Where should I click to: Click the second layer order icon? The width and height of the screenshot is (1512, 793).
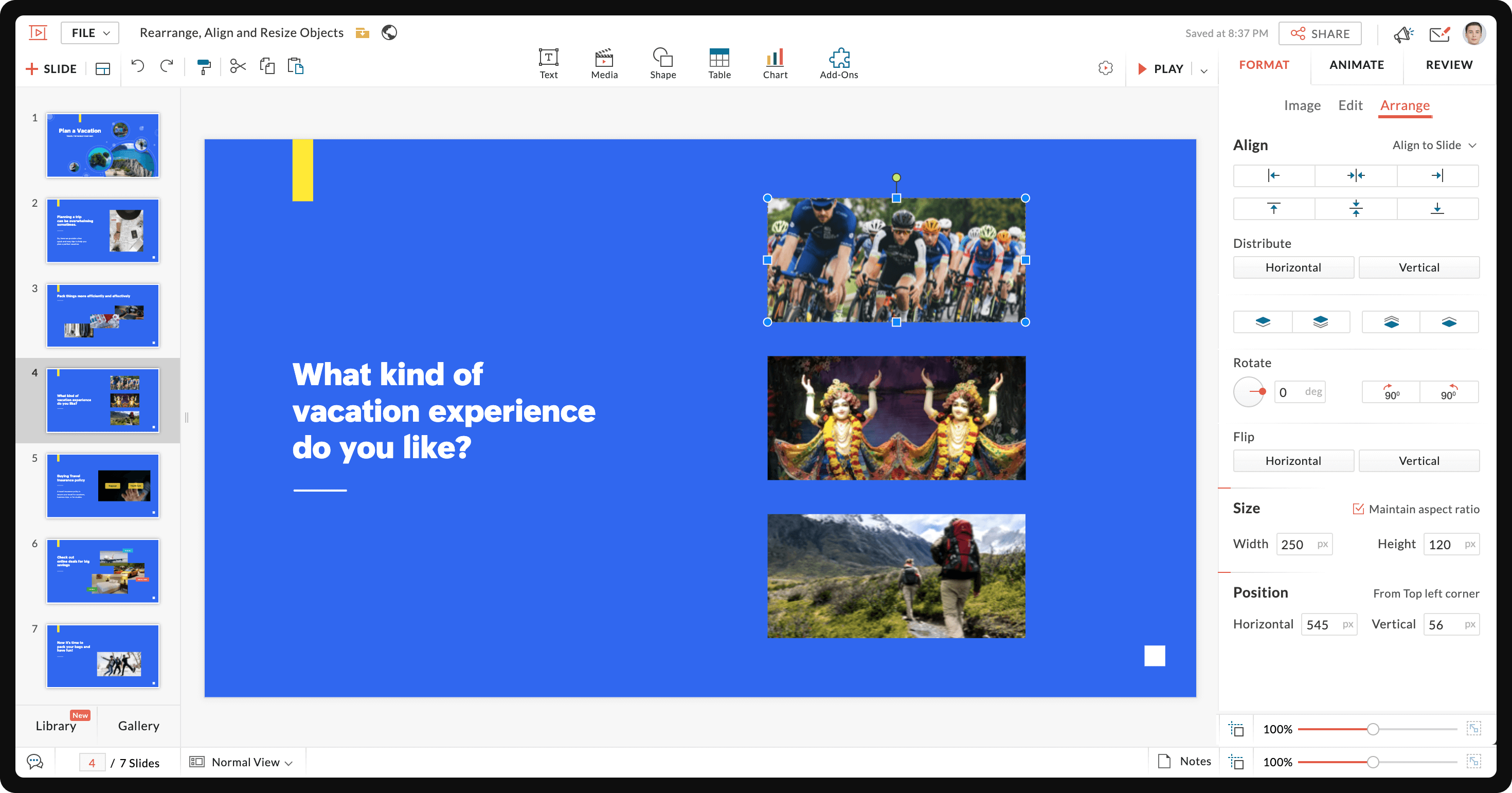[x=1321, y=321]
